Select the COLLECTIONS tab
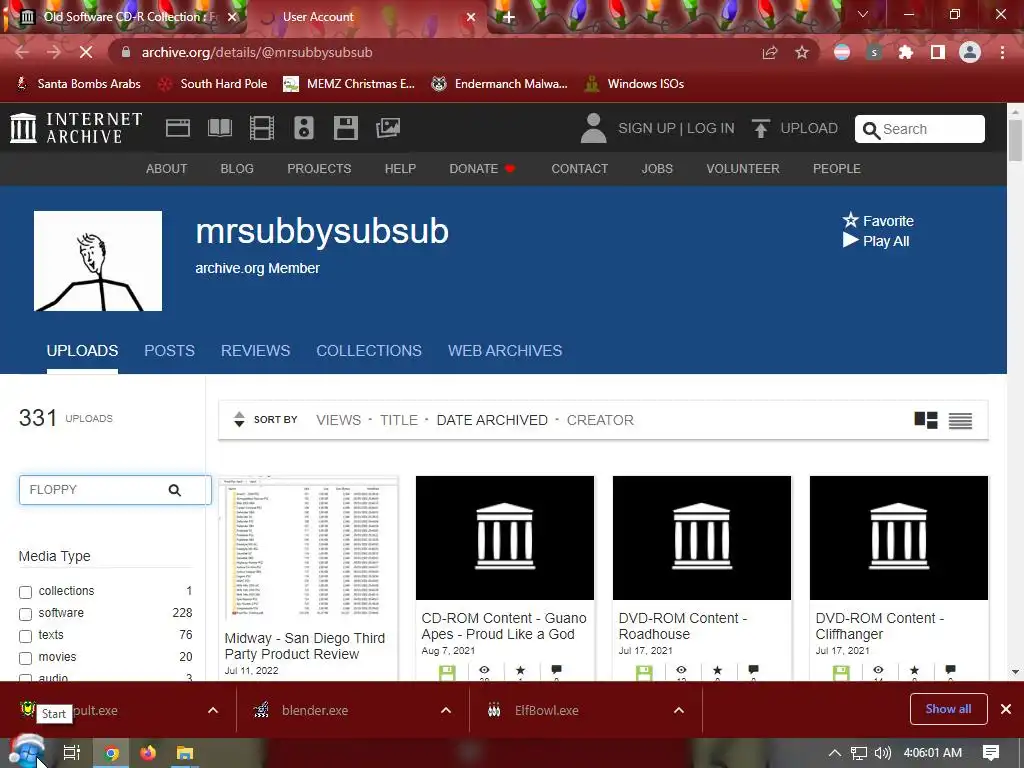Viewport: 1024px width, 768px height. [369, 351]
